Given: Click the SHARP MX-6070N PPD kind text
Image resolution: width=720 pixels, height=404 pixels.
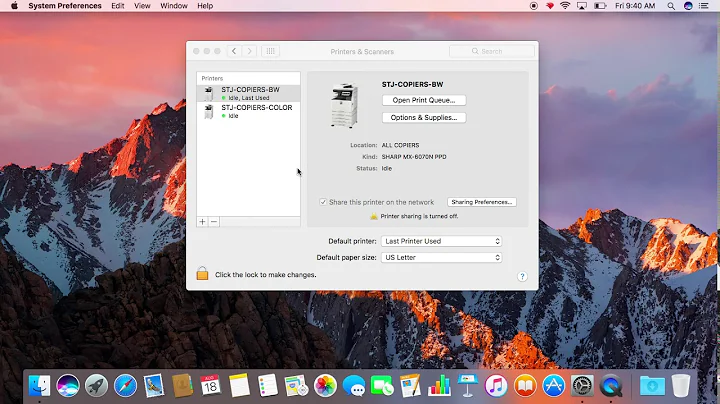Looking at the screenshot, I should pos(414,157).
